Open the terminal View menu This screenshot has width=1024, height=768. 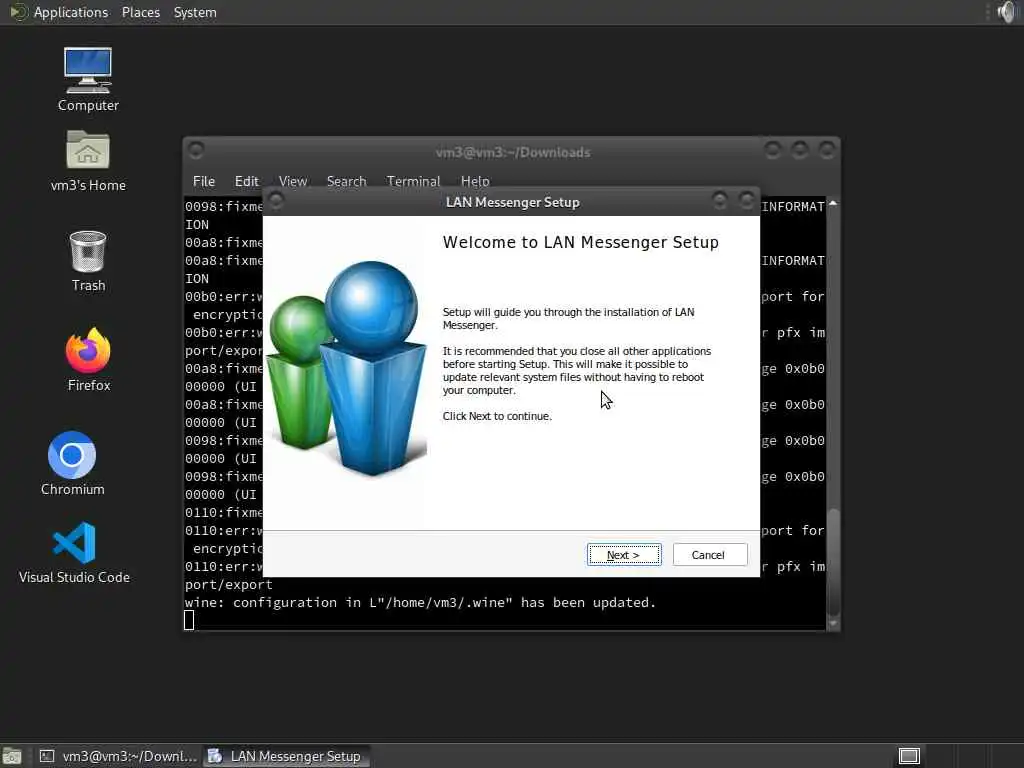tap(293, 181)
